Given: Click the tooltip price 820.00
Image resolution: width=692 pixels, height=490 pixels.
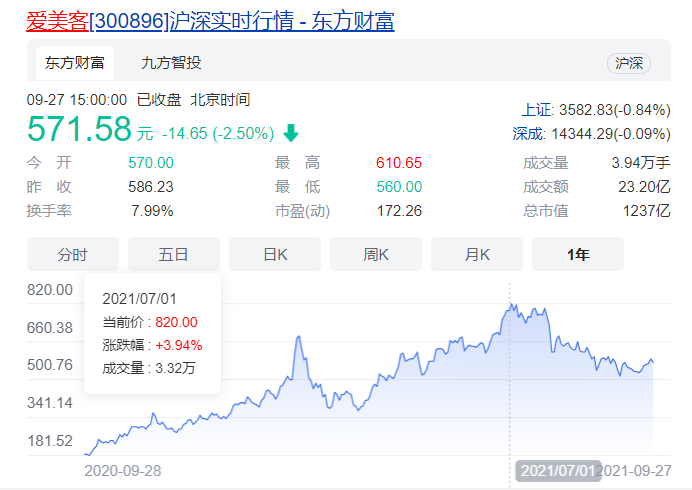Looking at the screenshot, I should click(176, 322).
